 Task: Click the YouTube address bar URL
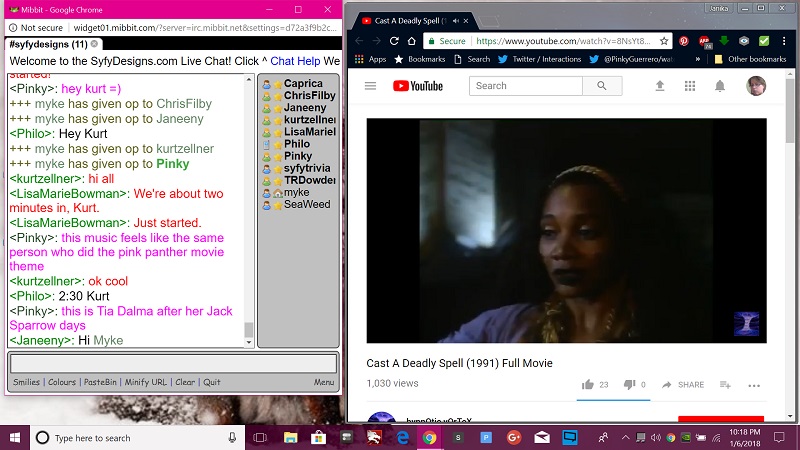563,41
